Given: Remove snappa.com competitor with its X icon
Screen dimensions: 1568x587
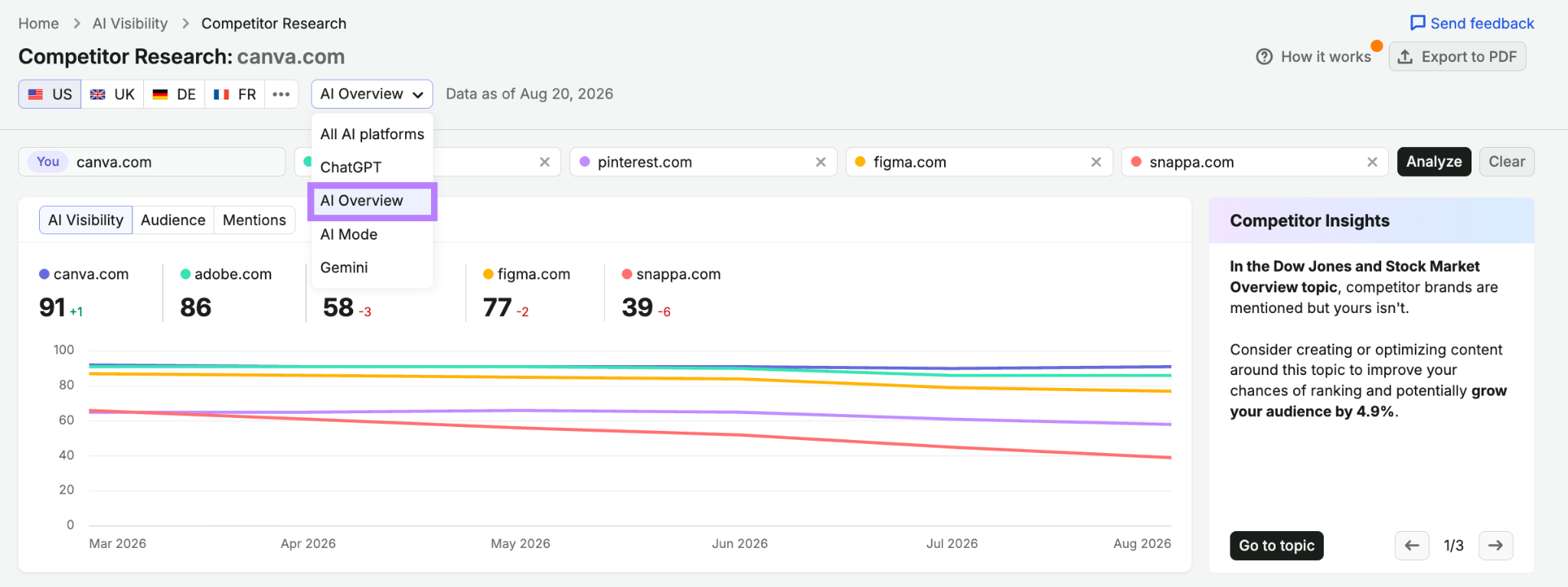Looking at the screenshot, I should 1372,162.
